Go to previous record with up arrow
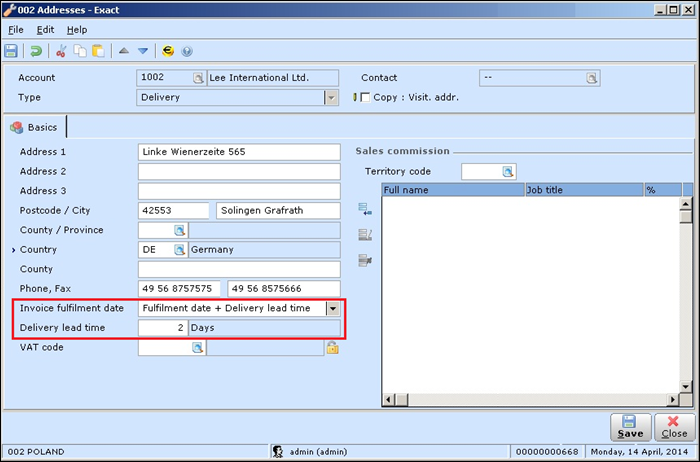700x462 pixels. pyautogui.click(x=124, y=51)
